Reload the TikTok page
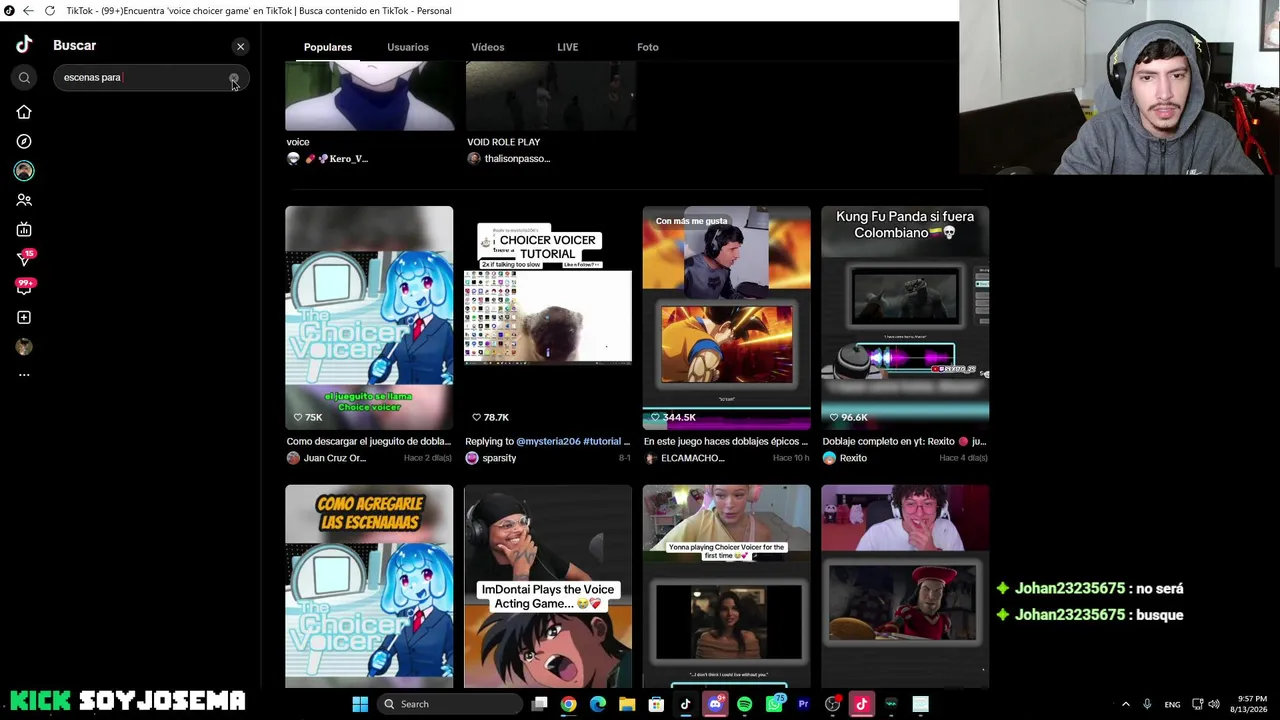Image resolution: width=1280 pixels, height=720 pixels. [49, 11]
